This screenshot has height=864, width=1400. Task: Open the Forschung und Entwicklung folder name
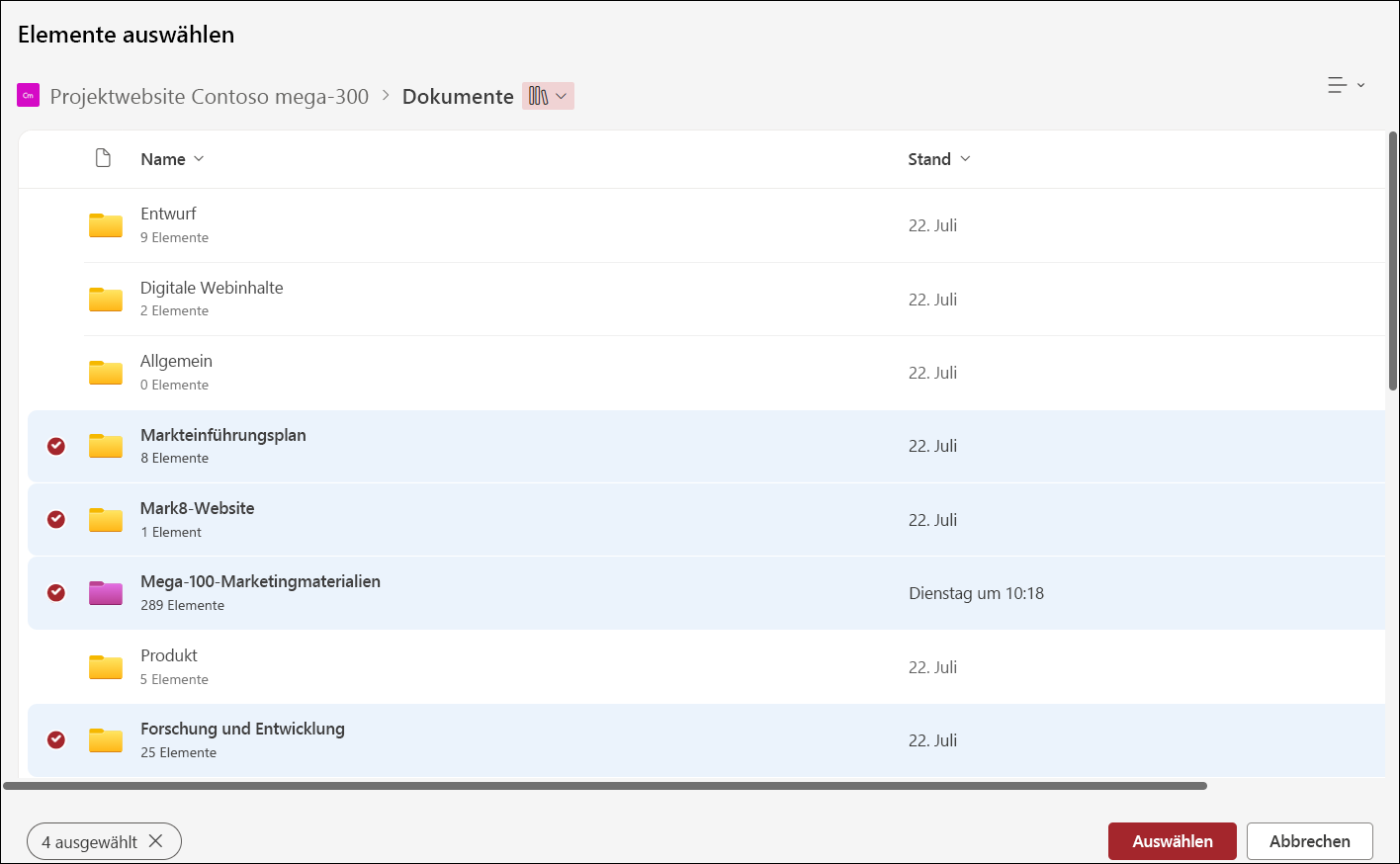pos(243,729)
